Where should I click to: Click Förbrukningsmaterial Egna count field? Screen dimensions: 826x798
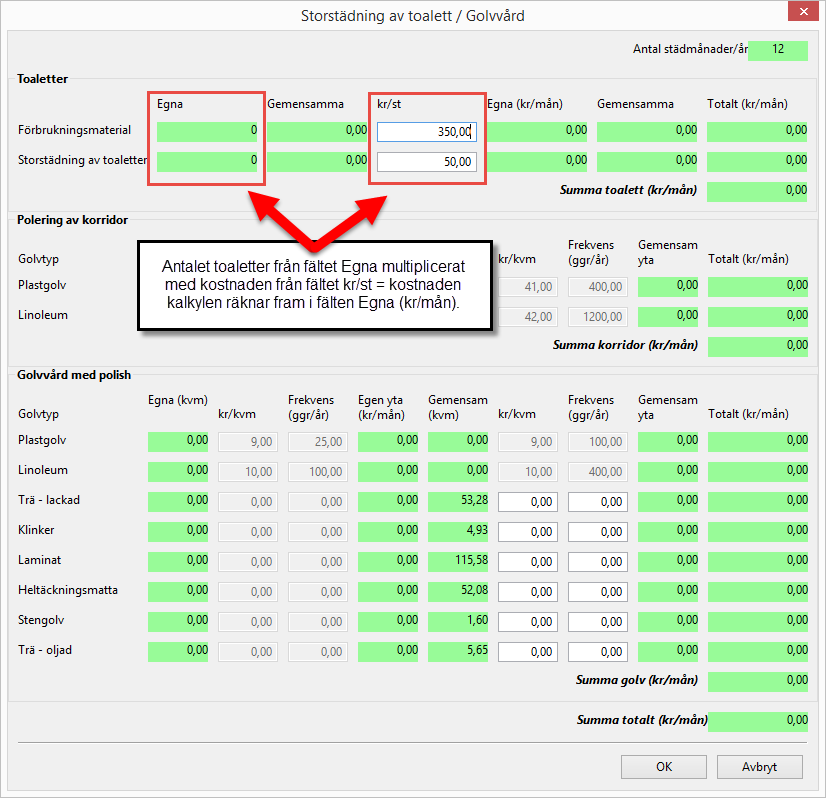click(x=207, y=131)
